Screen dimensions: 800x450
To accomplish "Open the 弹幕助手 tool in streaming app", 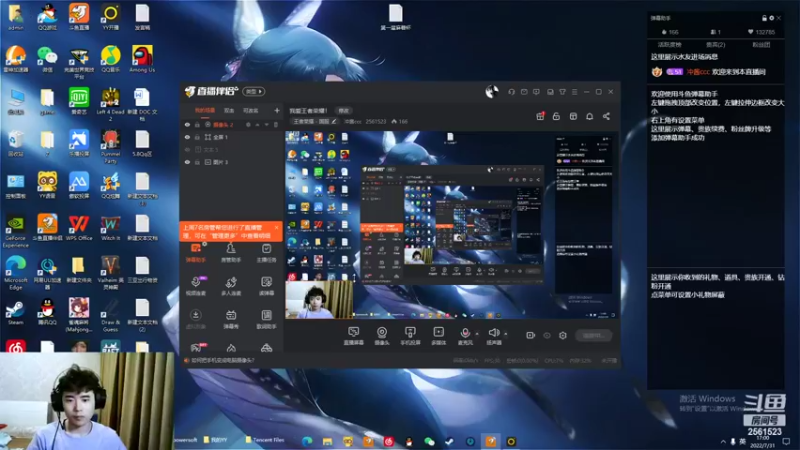I will point(195,253).
